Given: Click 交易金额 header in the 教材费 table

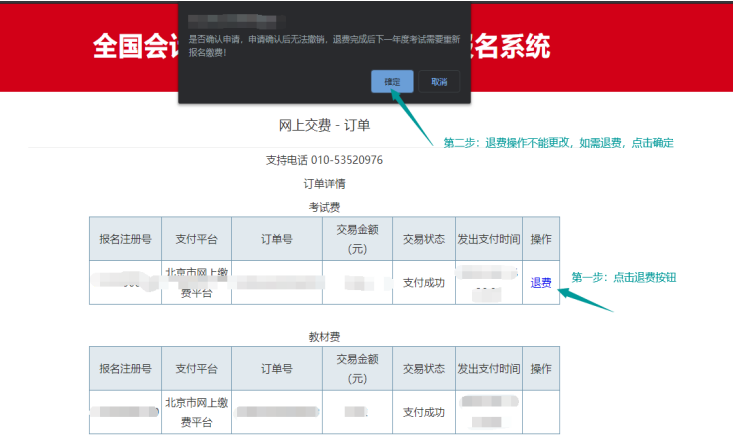Looking at the screenshot, I should click(x=357, y=369).
